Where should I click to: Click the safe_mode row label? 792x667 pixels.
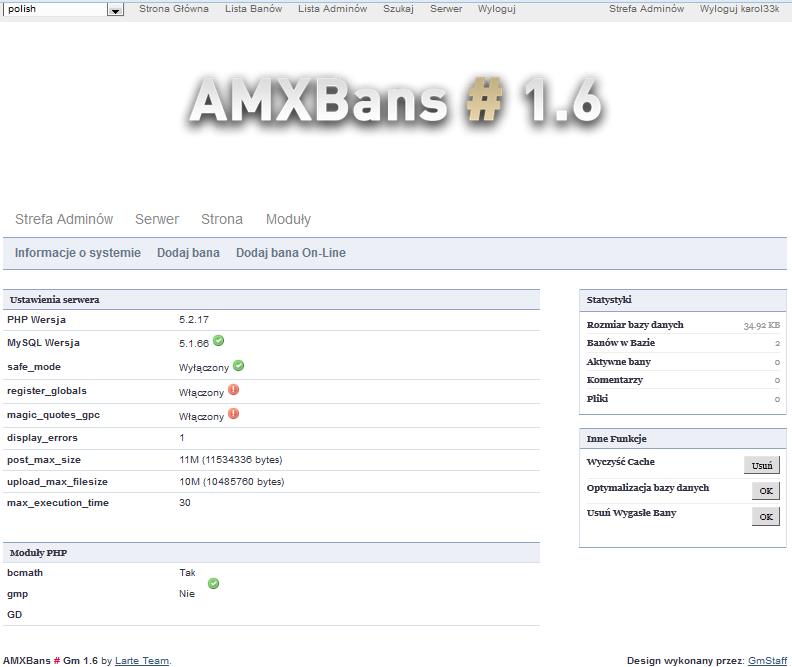click(x=34, y=367)
